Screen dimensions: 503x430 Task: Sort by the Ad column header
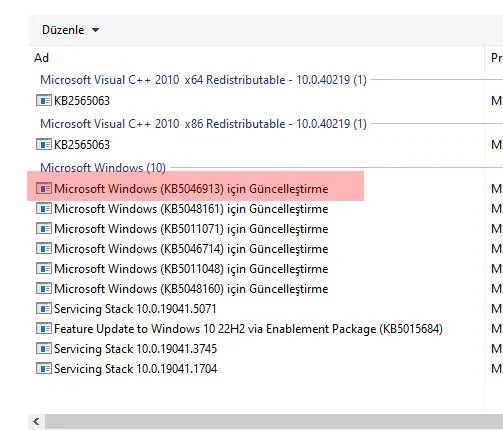coord(41,58)
